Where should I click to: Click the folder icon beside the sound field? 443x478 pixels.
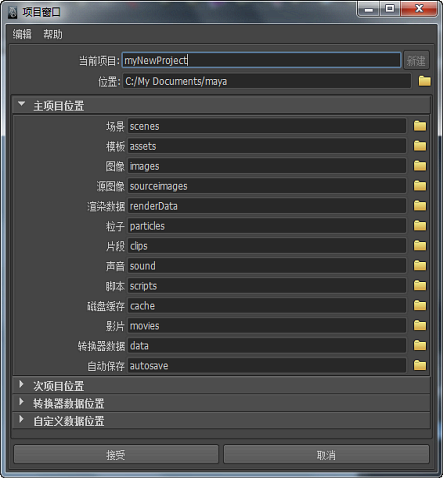point(420,266)
